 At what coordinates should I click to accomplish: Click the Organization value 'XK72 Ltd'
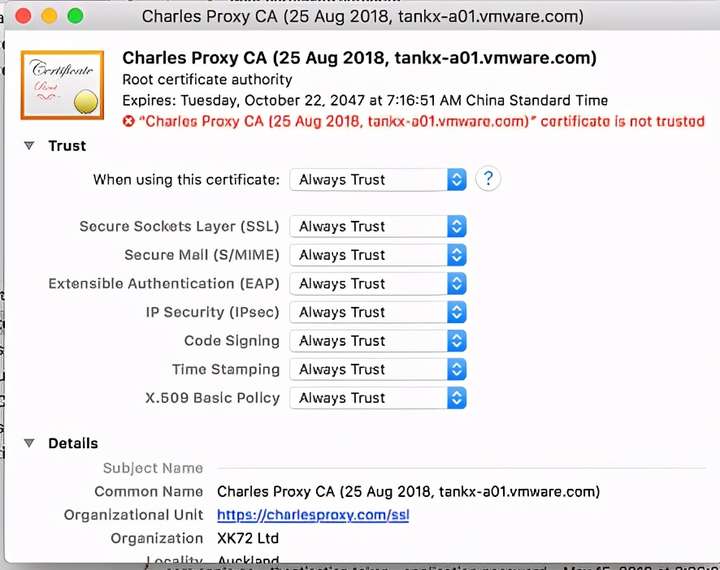pyautogui.click(x=248, y=538)
